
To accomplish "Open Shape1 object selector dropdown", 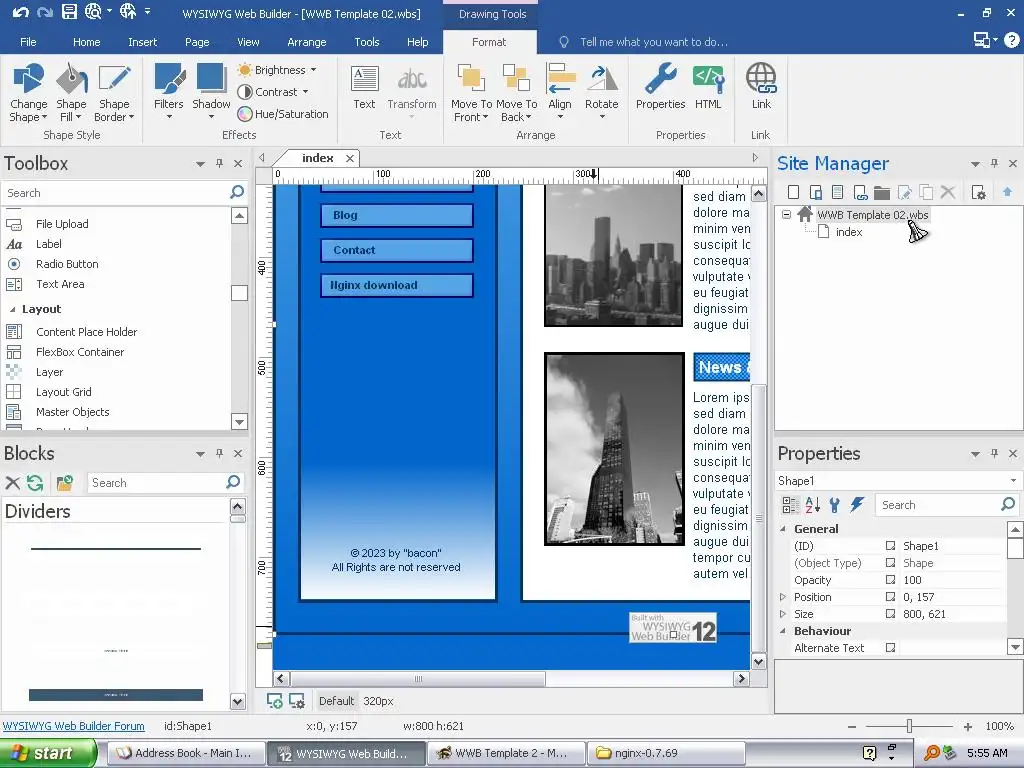I will [1013, 481].
